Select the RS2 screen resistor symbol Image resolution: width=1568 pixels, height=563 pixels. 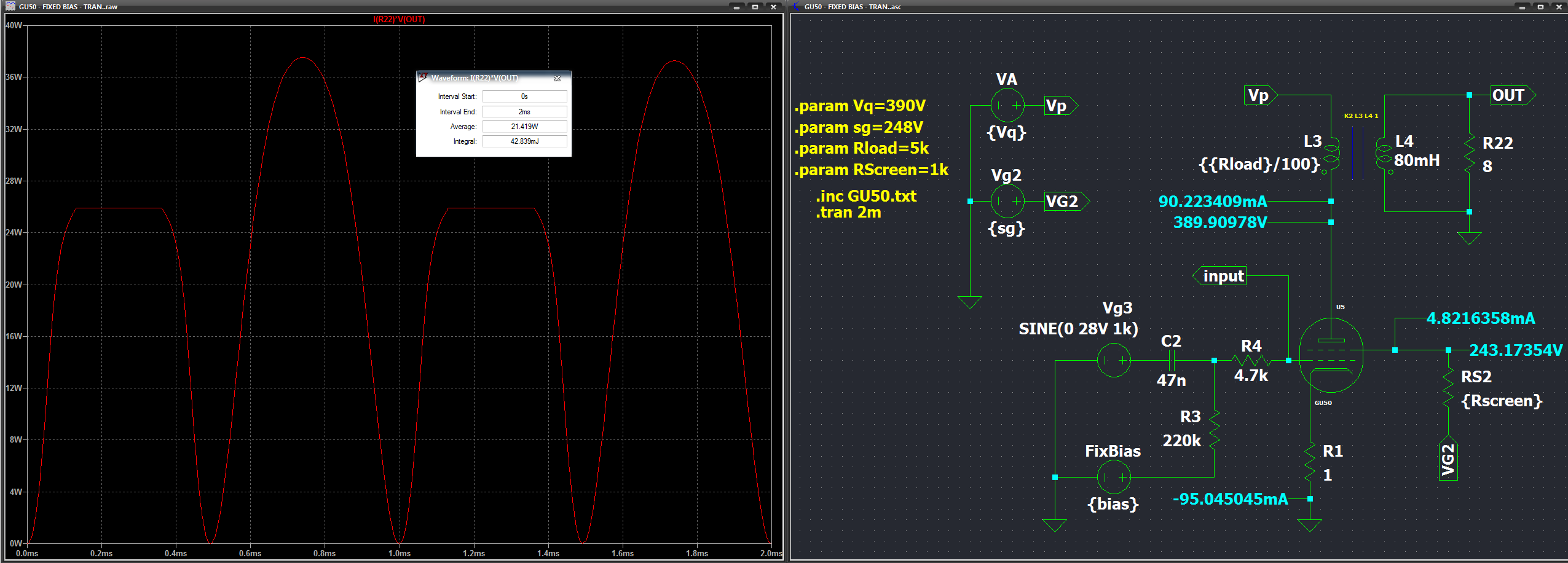[1449, 388]
